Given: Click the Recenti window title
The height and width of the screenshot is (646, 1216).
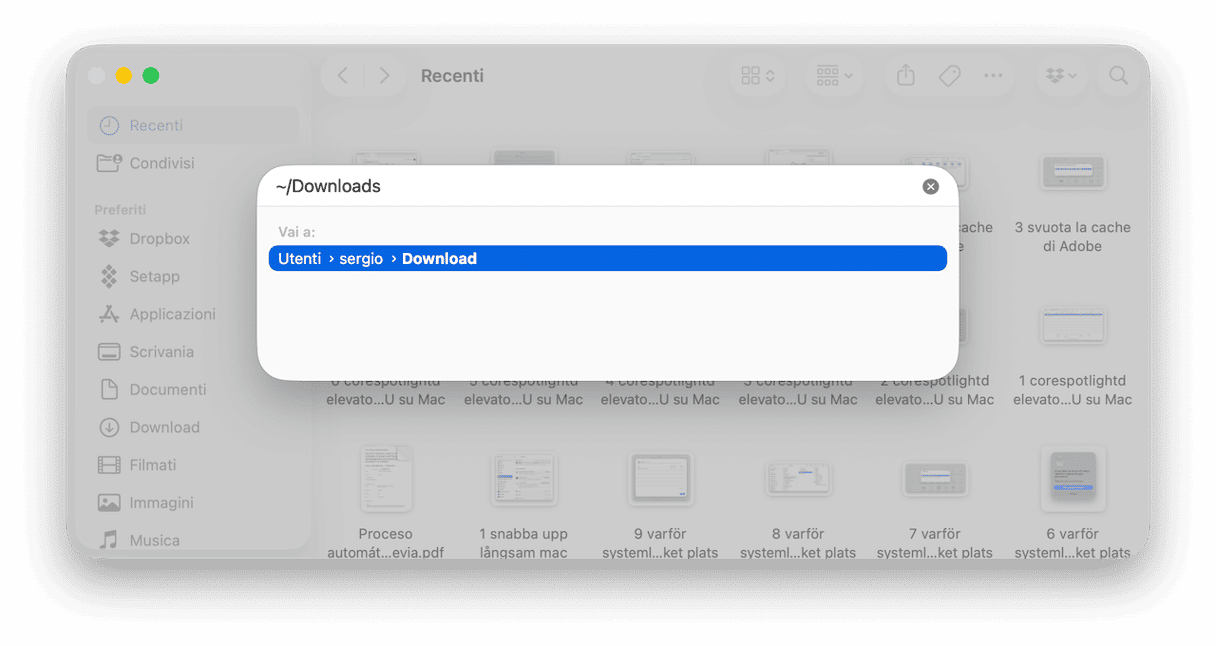Looking at the screenshot, I should tap(452, 76).
